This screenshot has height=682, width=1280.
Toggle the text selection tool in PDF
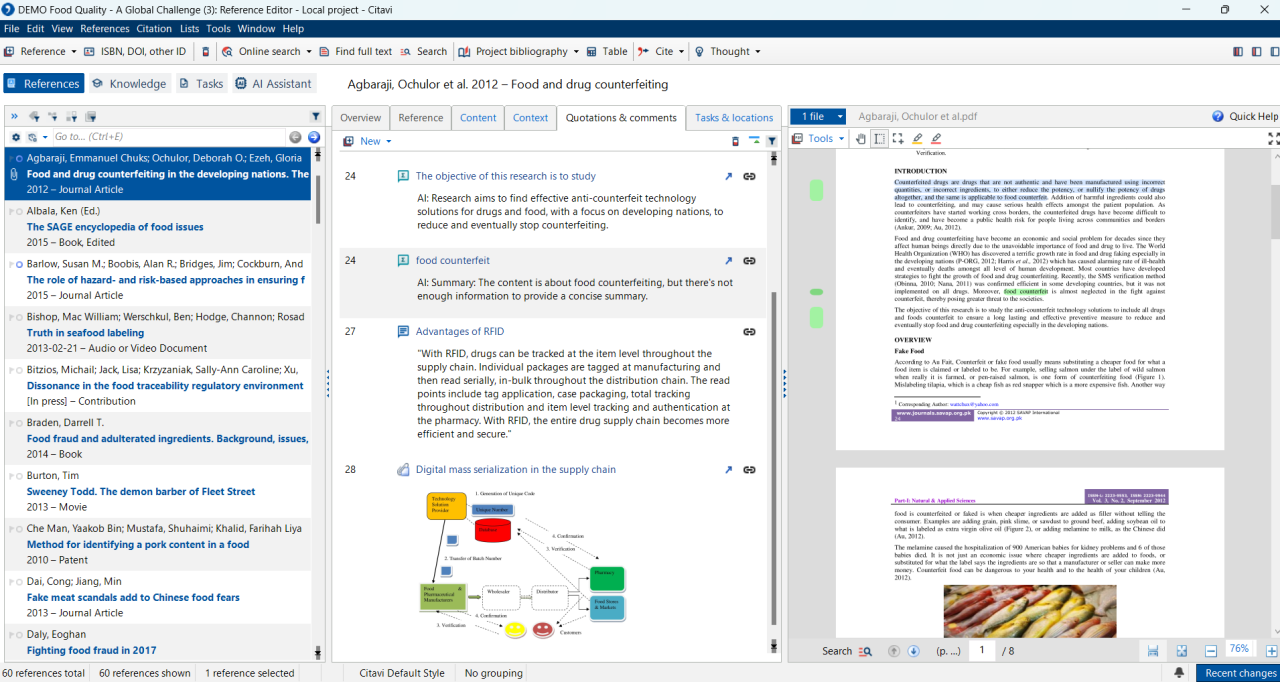tap(879, 139)
